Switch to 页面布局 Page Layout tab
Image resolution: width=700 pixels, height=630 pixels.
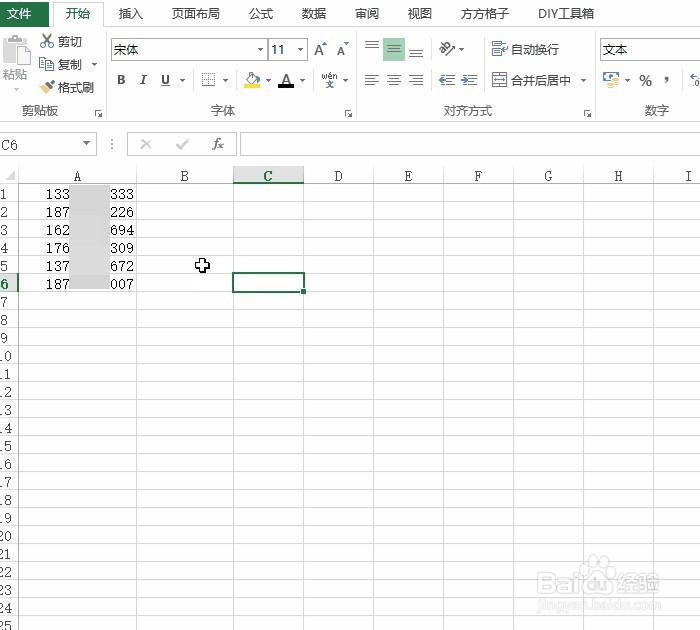(x=196, y=14)
